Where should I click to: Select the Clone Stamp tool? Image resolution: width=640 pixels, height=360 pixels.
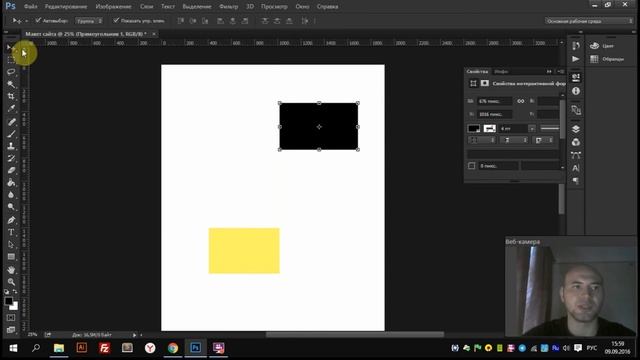11,146
